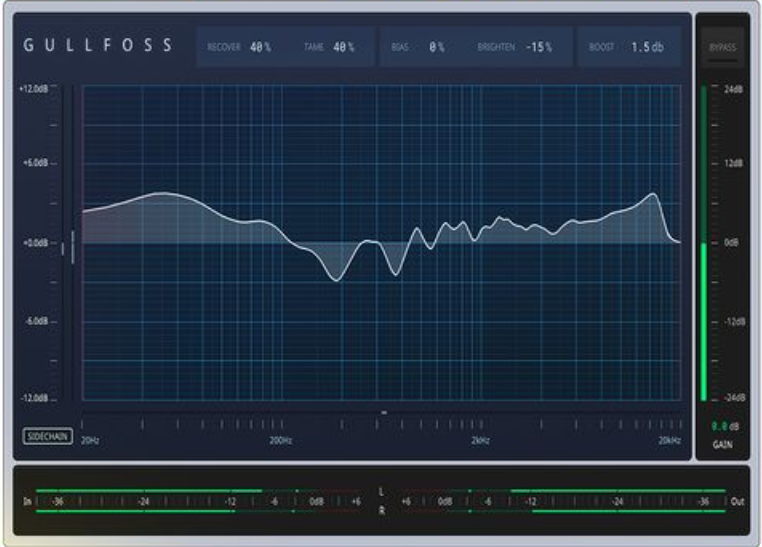762x547 pixels.
Task: Click the 20kHz frequency label
Action: 670,441
